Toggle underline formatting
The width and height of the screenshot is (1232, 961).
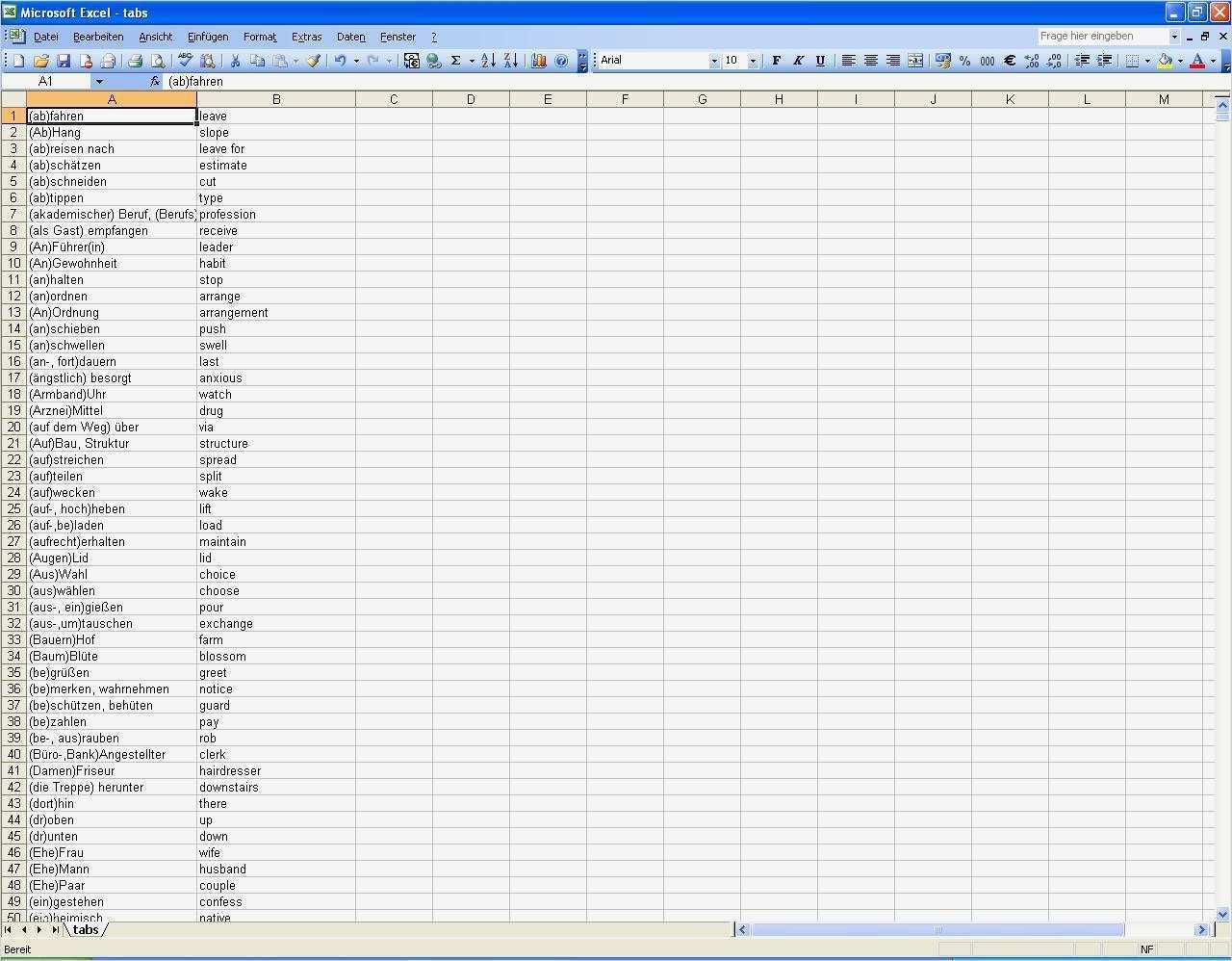[x=820, y=60]
